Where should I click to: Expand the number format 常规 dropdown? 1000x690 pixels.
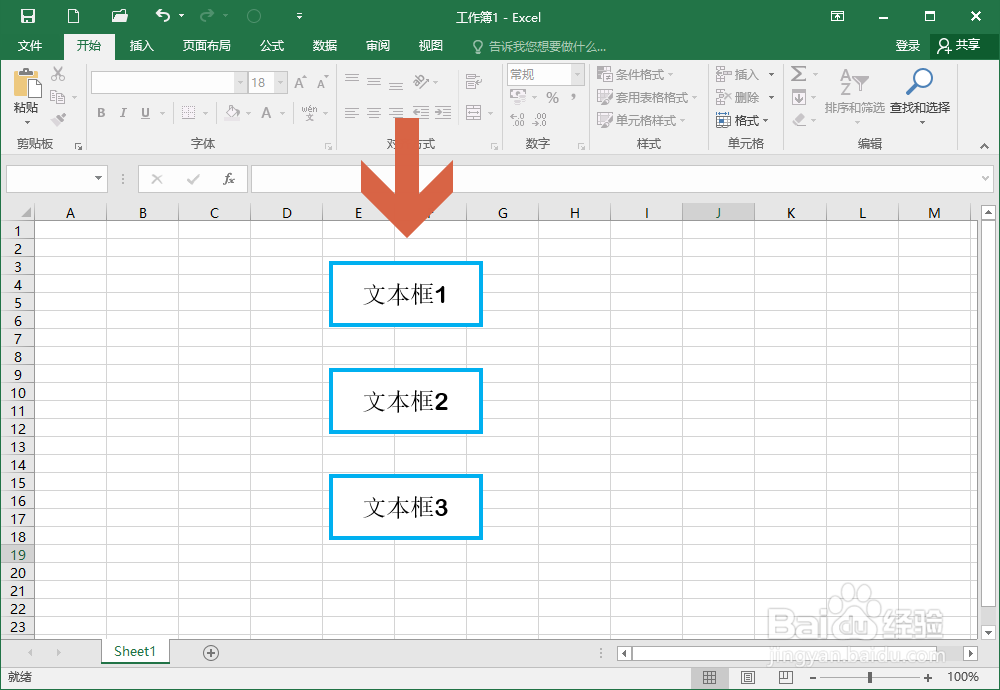point(577,75)
